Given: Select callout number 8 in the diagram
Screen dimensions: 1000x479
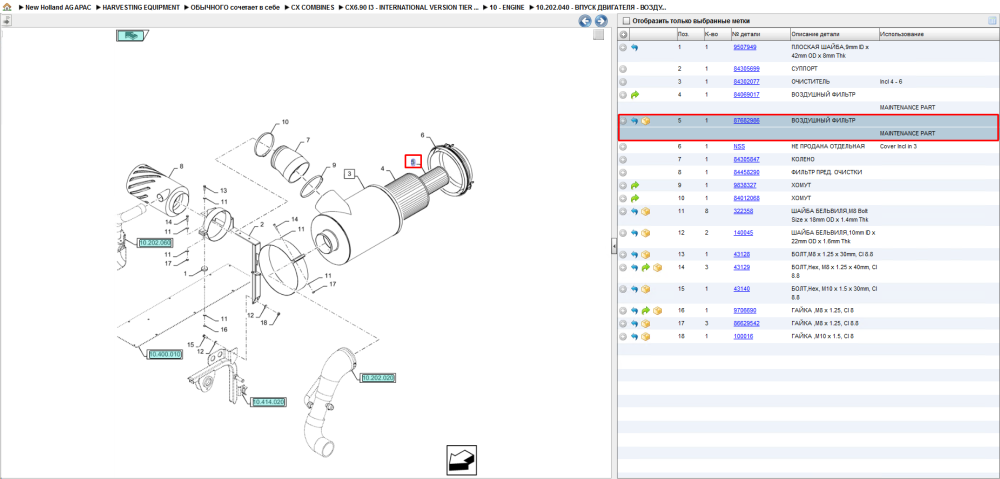Looking at the screenshot, I should coord(181,166).
